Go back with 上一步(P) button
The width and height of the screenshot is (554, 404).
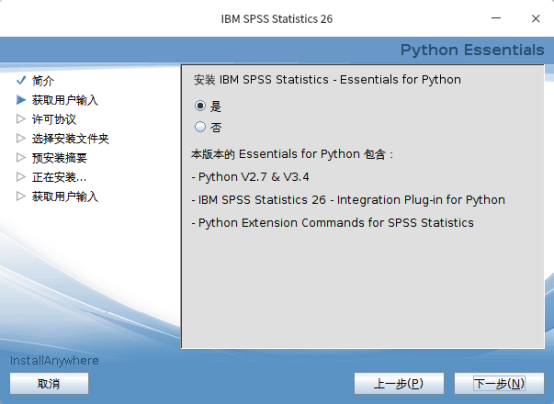(x=399, y=383)
